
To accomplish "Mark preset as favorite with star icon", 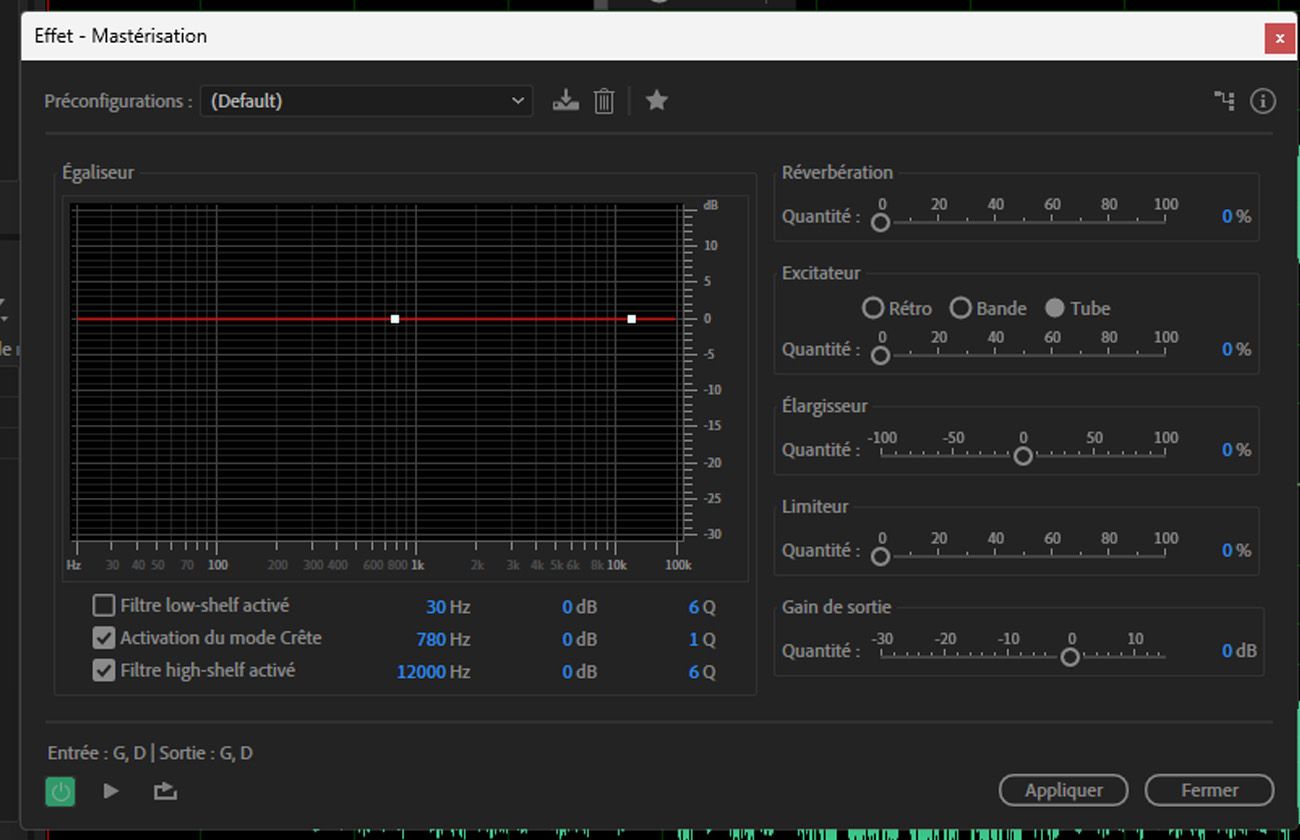I will (x=657, y=100).
